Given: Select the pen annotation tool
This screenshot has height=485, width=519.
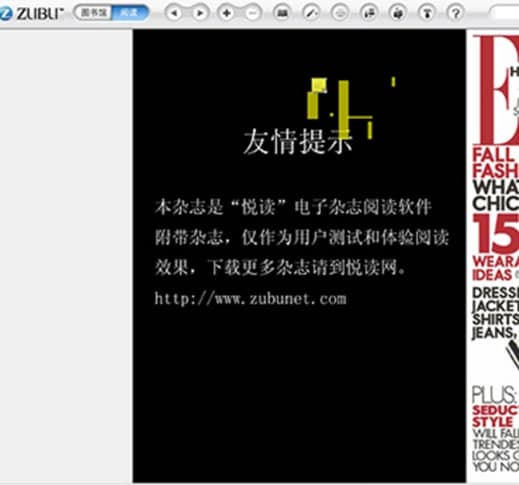Looking at the screenshot, I should click(311, 13).
